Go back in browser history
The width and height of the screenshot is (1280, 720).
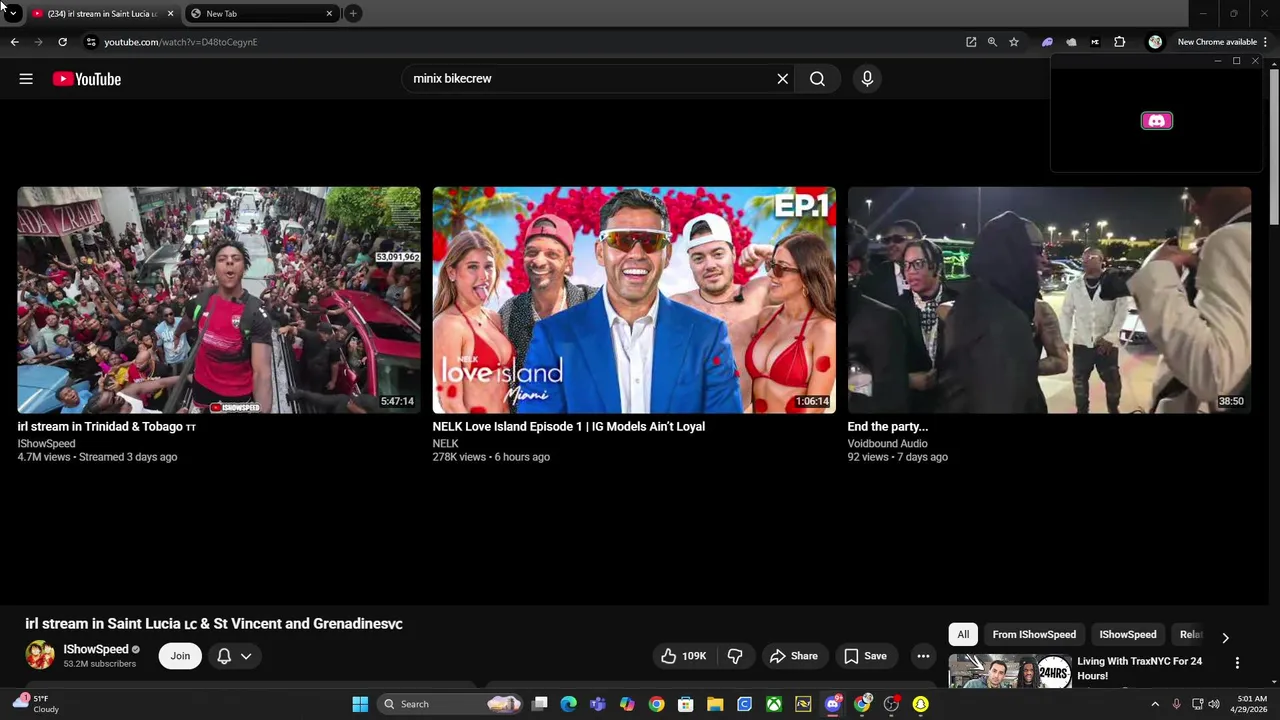(14, 42)
